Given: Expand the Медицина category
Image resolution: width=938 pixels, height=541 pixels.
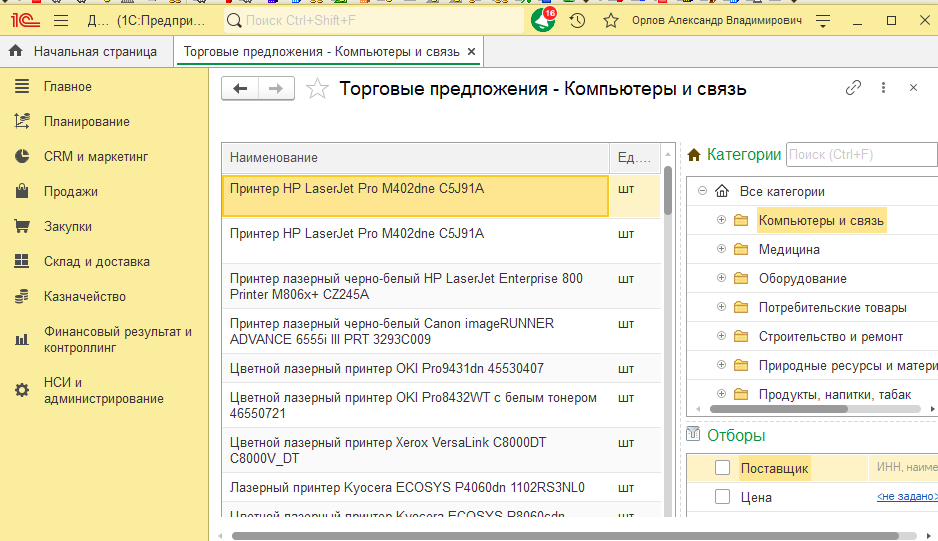Looking at the screenshot, I should click(721, 248).
